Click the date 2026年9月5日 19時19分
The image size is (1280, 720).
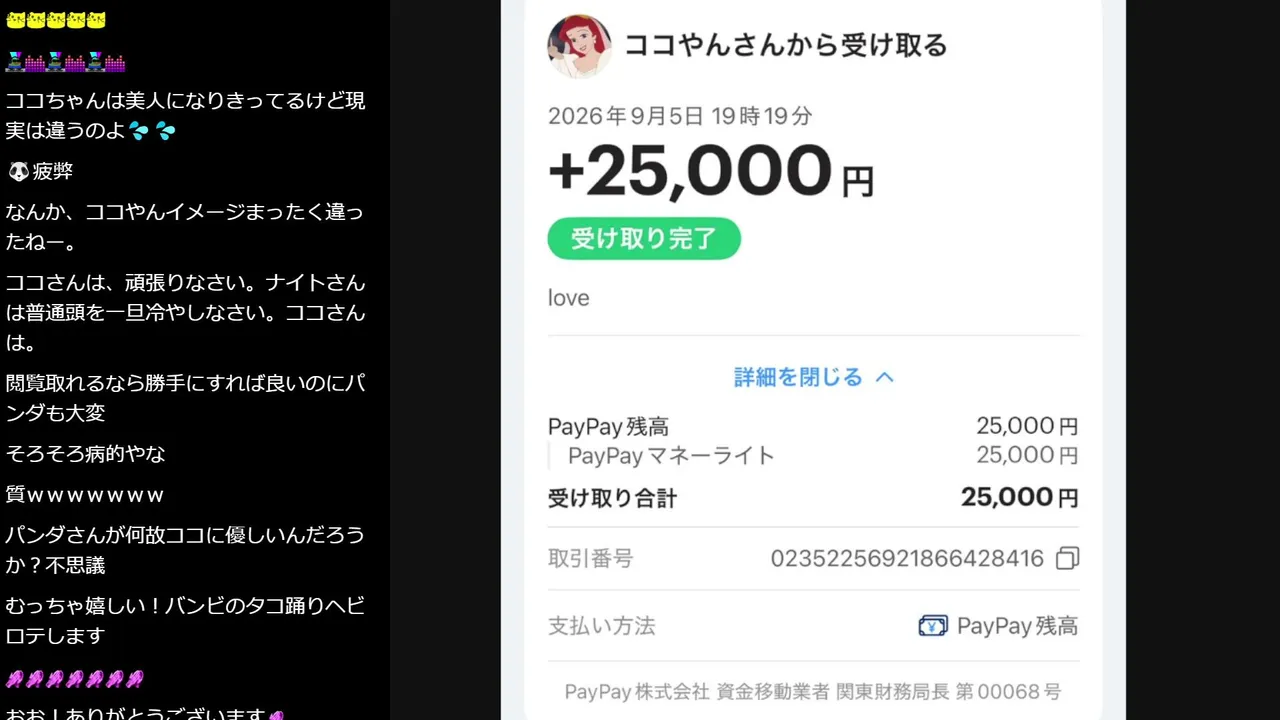click(680, 116)
